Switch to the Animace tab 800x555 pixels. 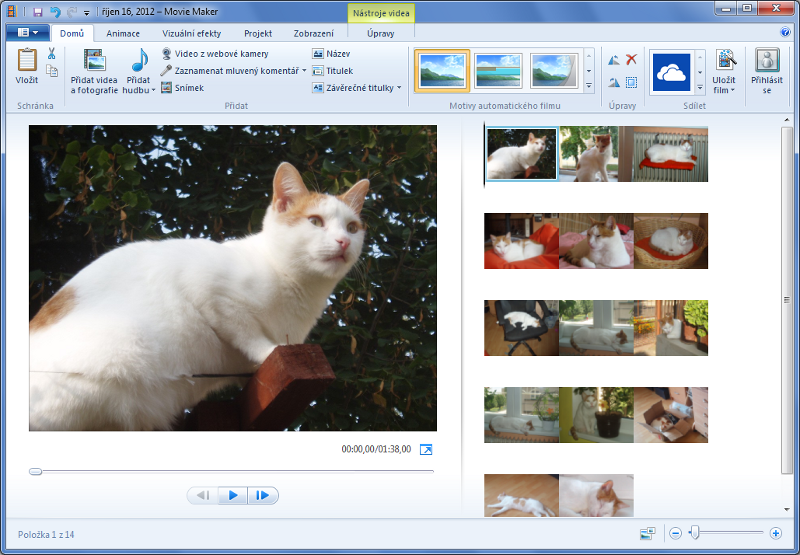click(123, 33)
